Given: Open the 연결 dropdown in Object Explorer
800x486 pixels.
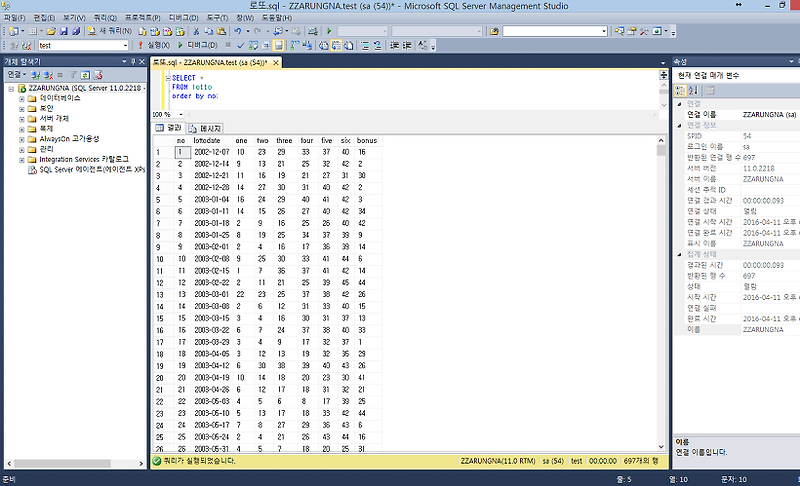Looking at the screenshot, I should pos(16,75).
